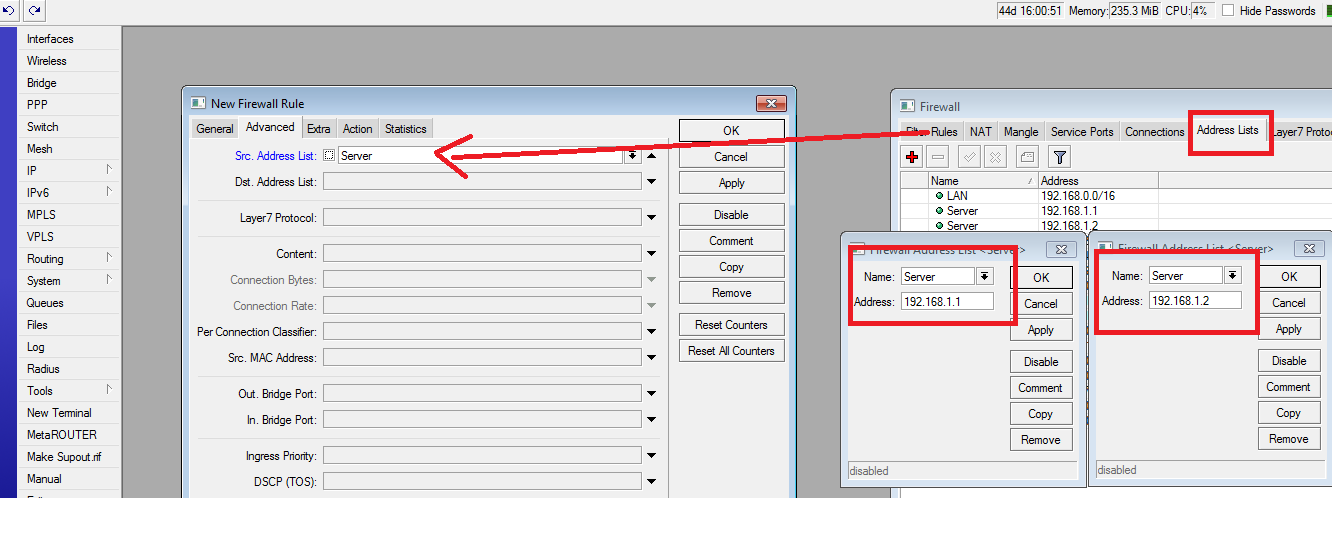Image resolution: width=1332 pixels, height=533 pixels.
Task: Click Reset Counters button
Action: click(x=732, y=325)
